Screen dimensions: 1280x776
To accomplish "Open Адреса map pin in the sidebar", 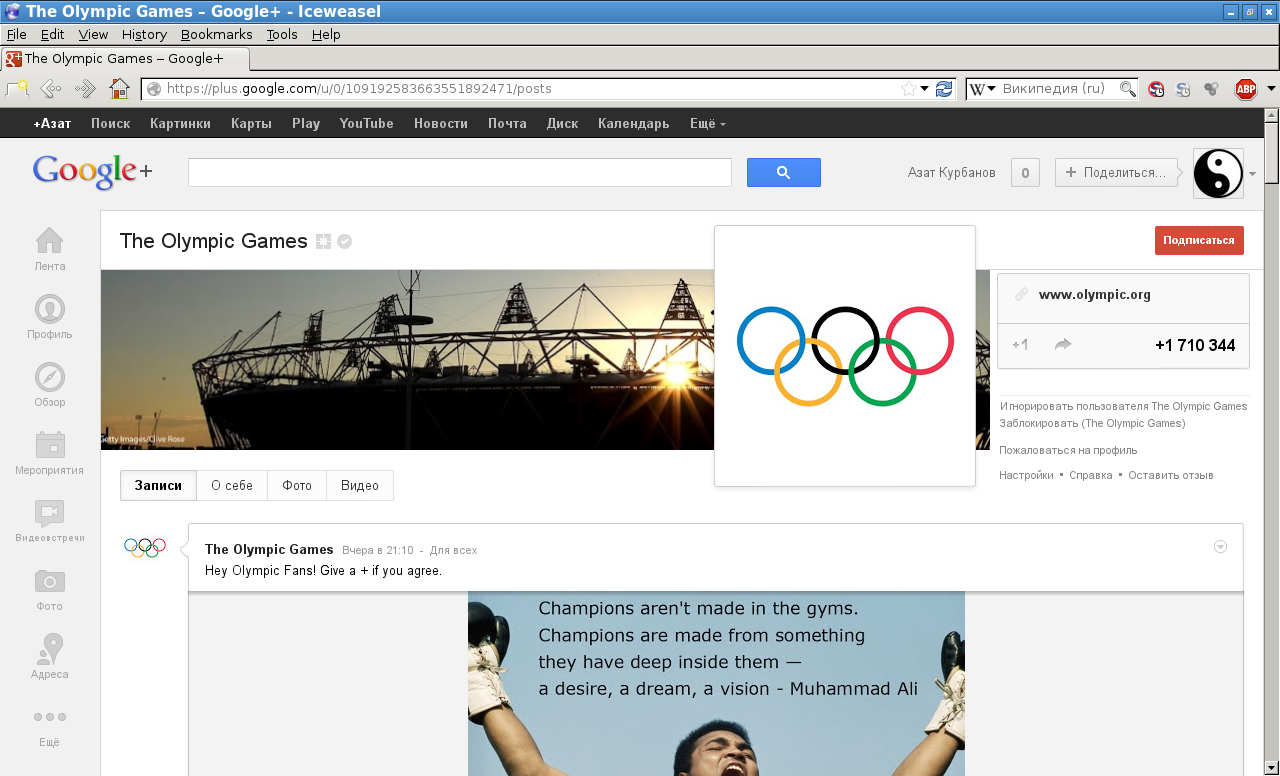I will pyautogui.click(x=49, y=656).
